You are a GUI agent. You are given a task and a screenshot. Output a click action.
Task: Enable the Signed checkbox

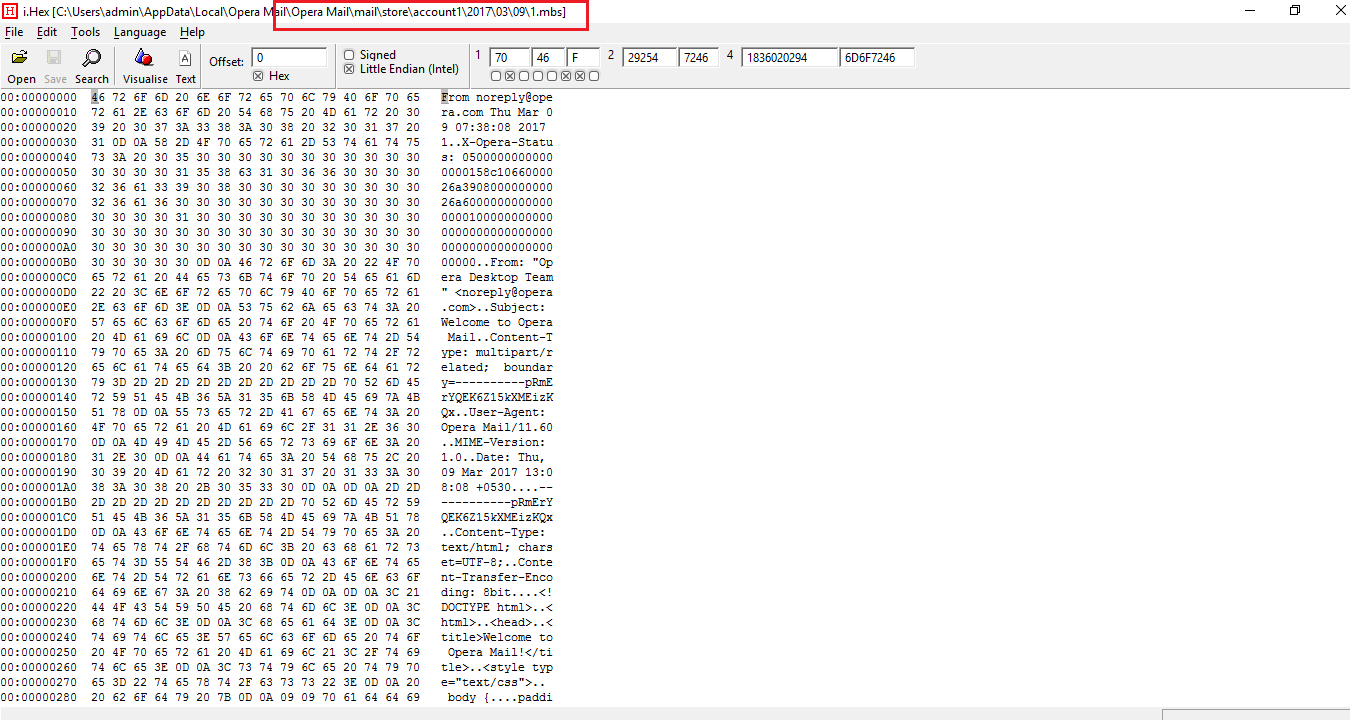click(x=349, y=55)
